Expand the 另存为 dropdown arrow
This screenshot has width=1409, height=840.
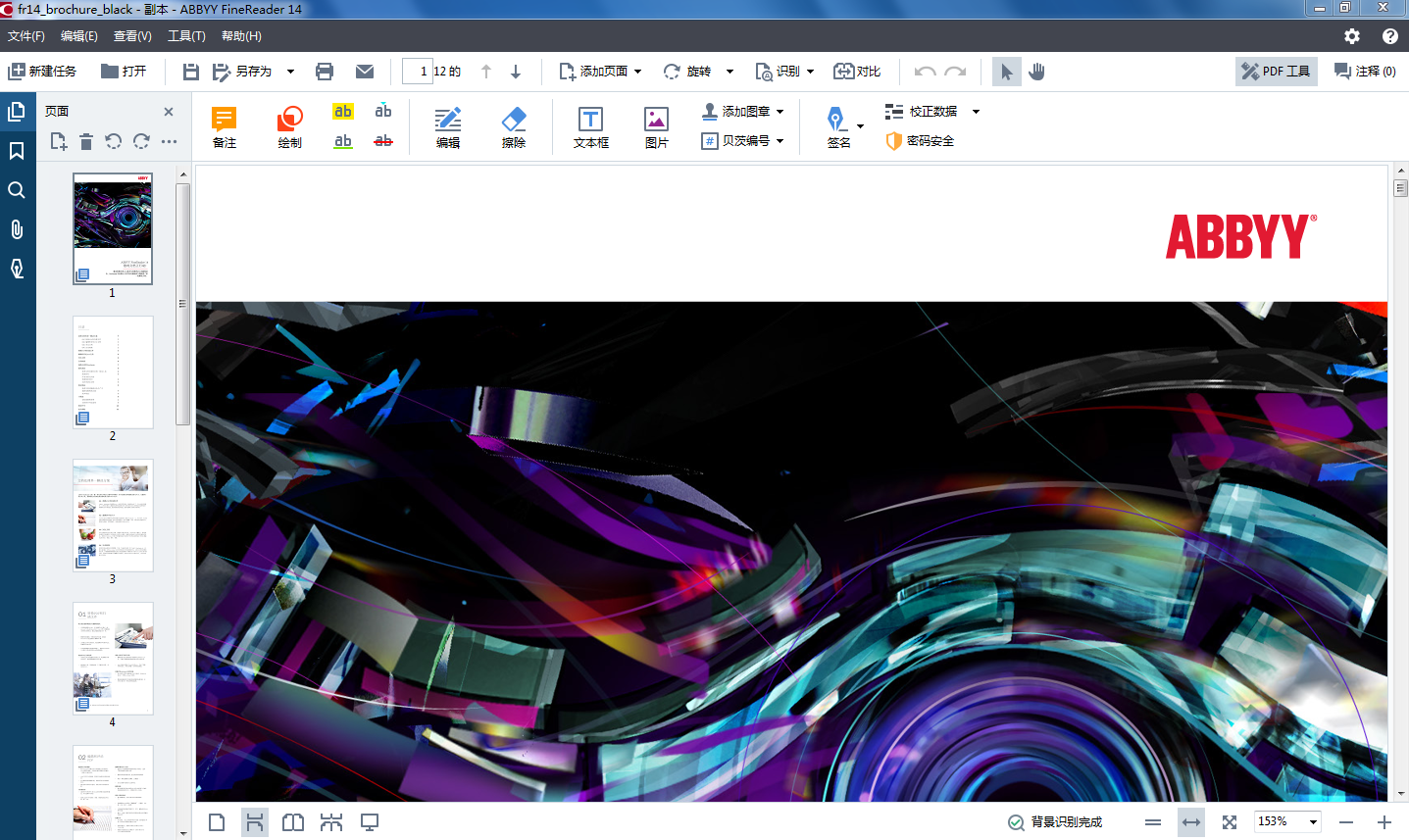point(290,72)
